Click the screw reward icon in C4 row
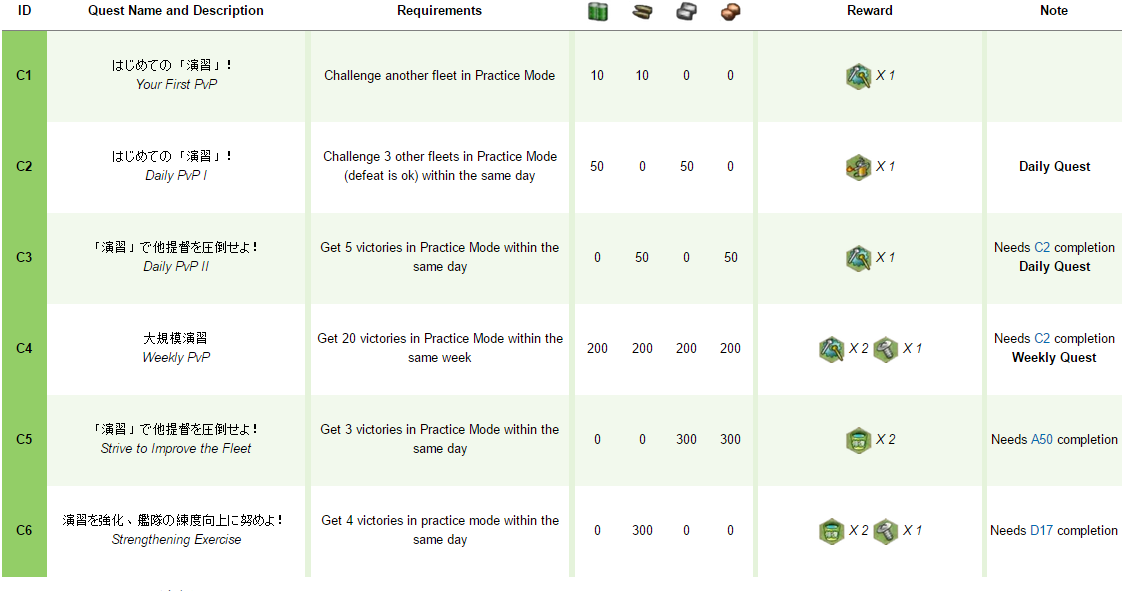Viewport: 1124px width, 591px height. [x=886, y=349]
